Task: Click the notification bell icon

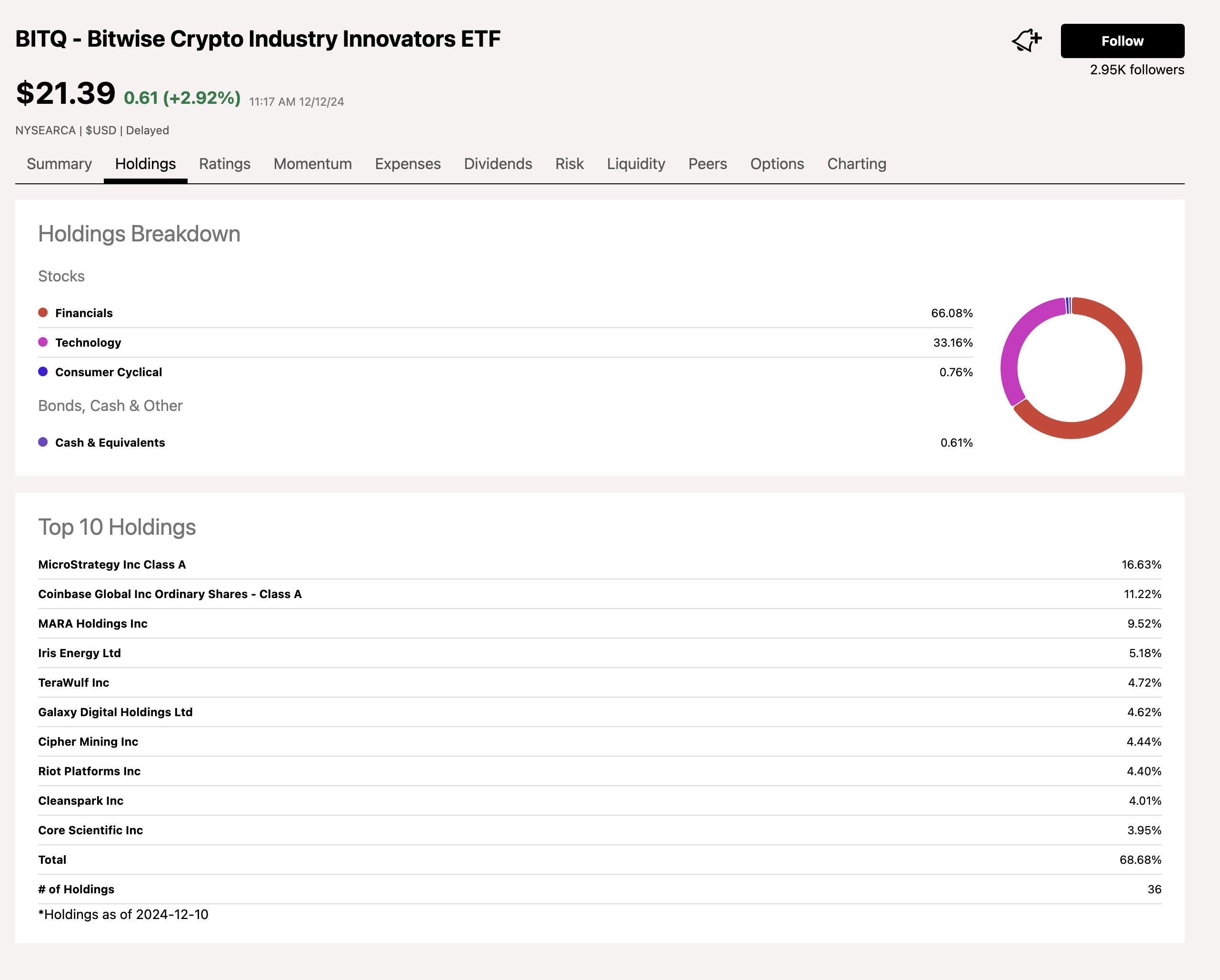Action: pos(1027,40)
